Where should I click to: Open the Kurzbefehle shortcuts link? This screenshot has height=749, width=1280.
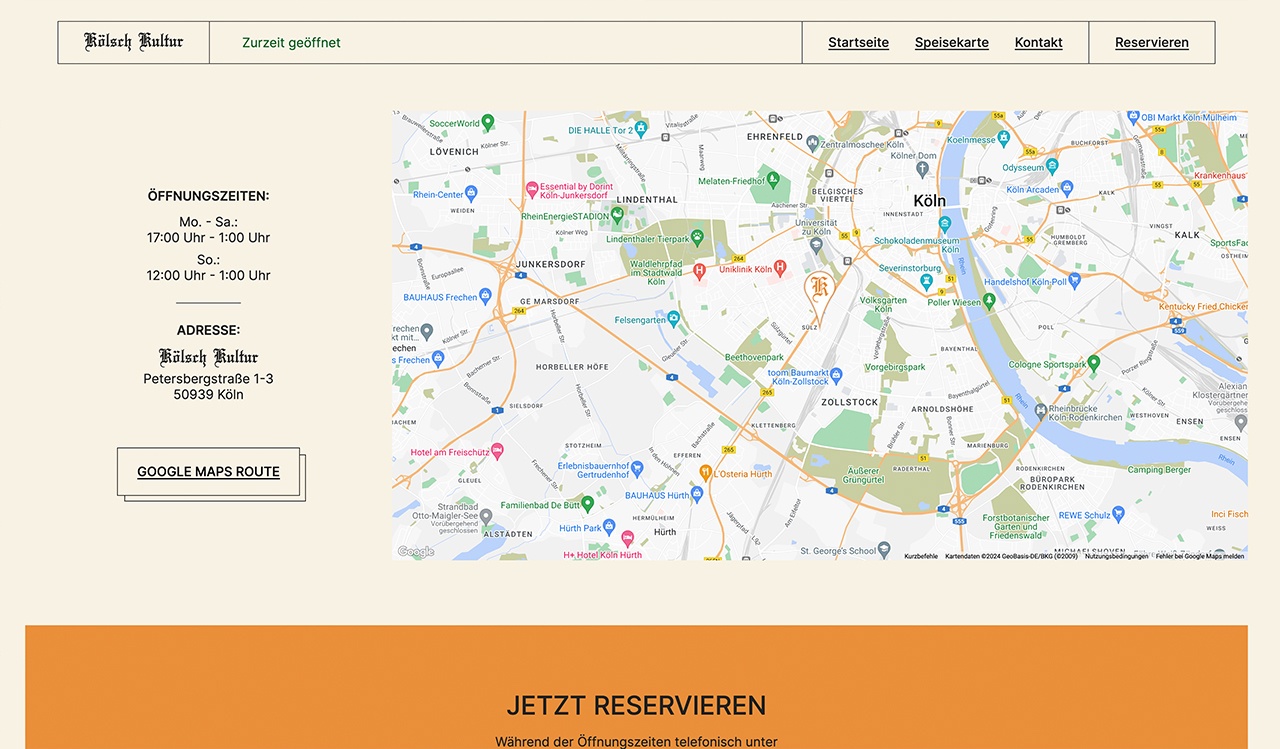(x=920, y=555)
